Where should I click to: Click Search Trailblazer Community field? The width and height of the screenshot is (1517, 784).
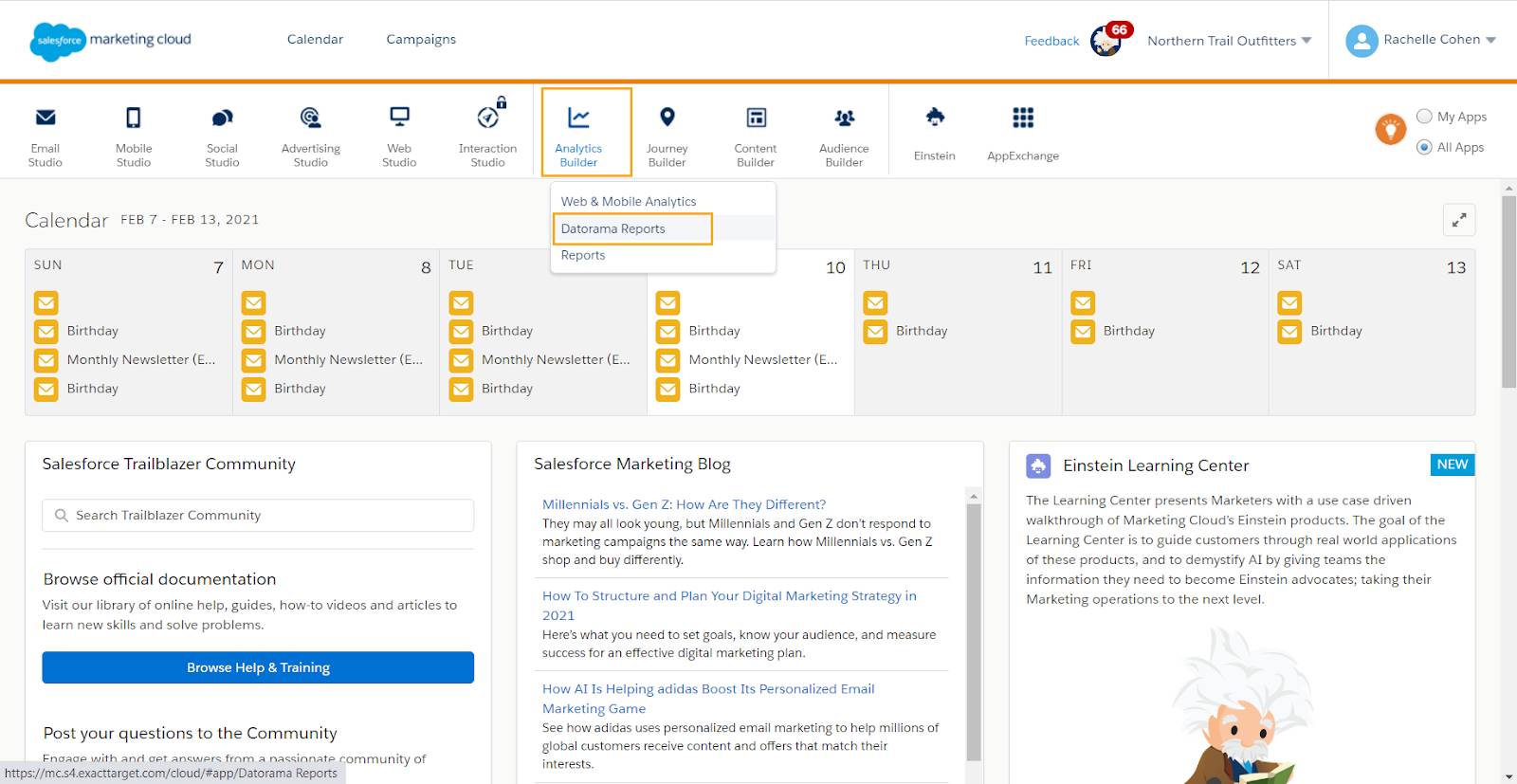point(258,516)
